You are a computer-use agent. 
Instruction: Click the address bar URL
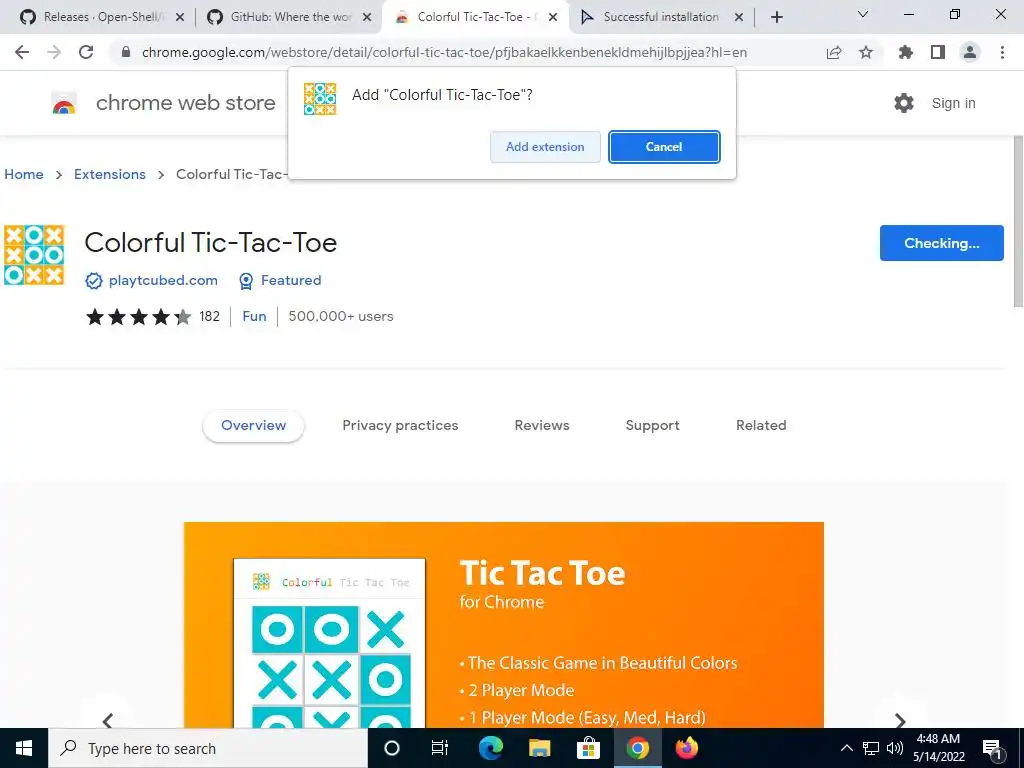(444, 52)
